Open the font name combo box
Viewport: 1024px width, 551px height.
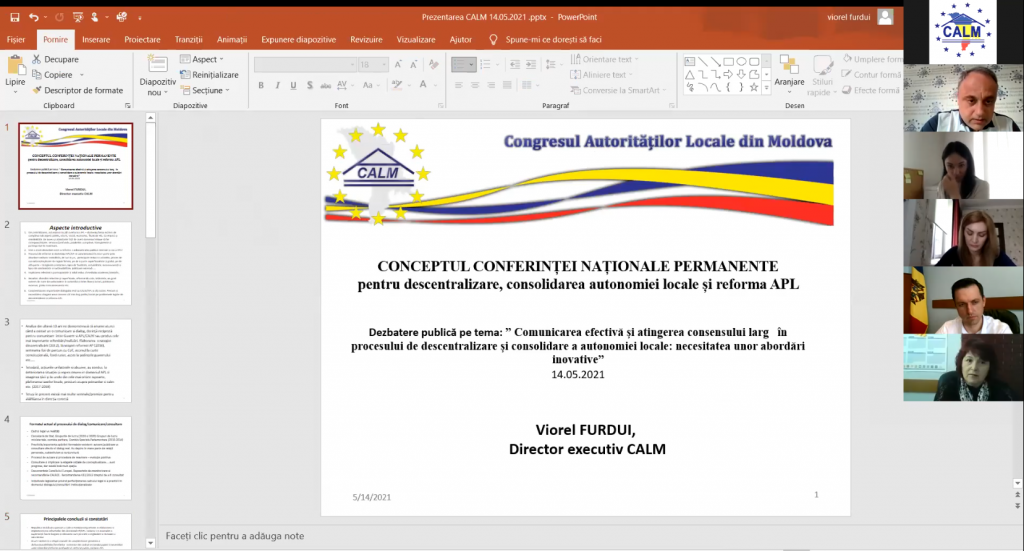coord(305,64)
